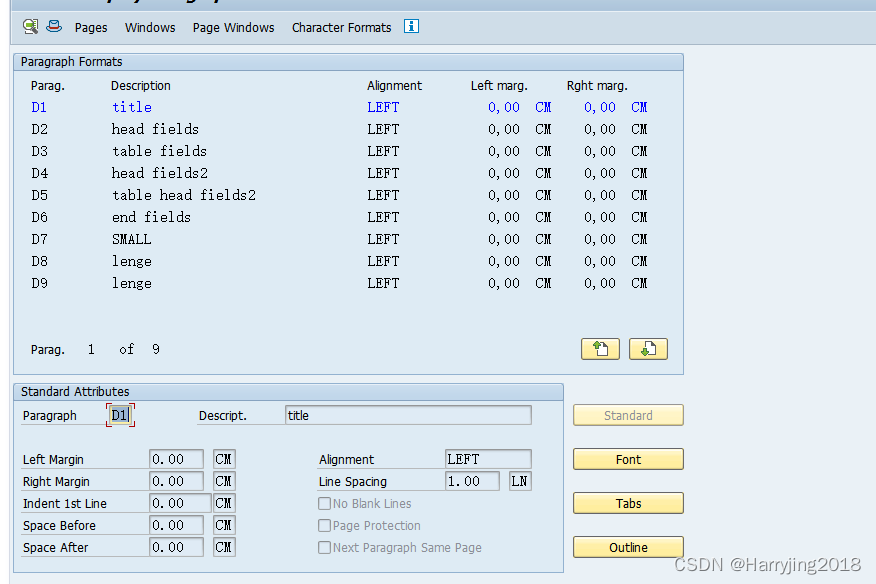
Task: Click the 'table fields' description
Action: [159, 151]
